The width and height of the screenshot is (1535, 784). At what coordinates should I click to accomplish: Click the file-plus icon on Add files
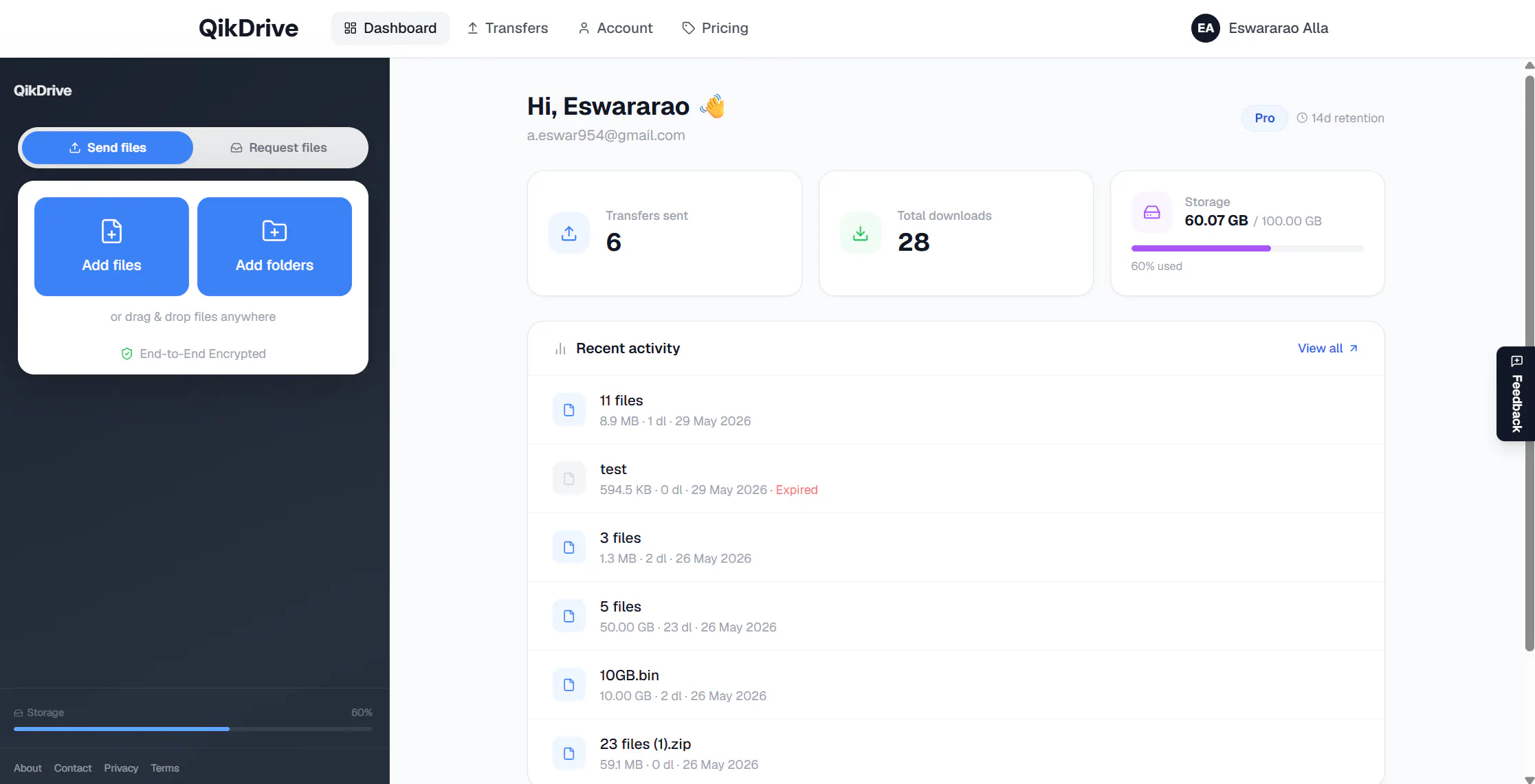(x=111, y=232)
